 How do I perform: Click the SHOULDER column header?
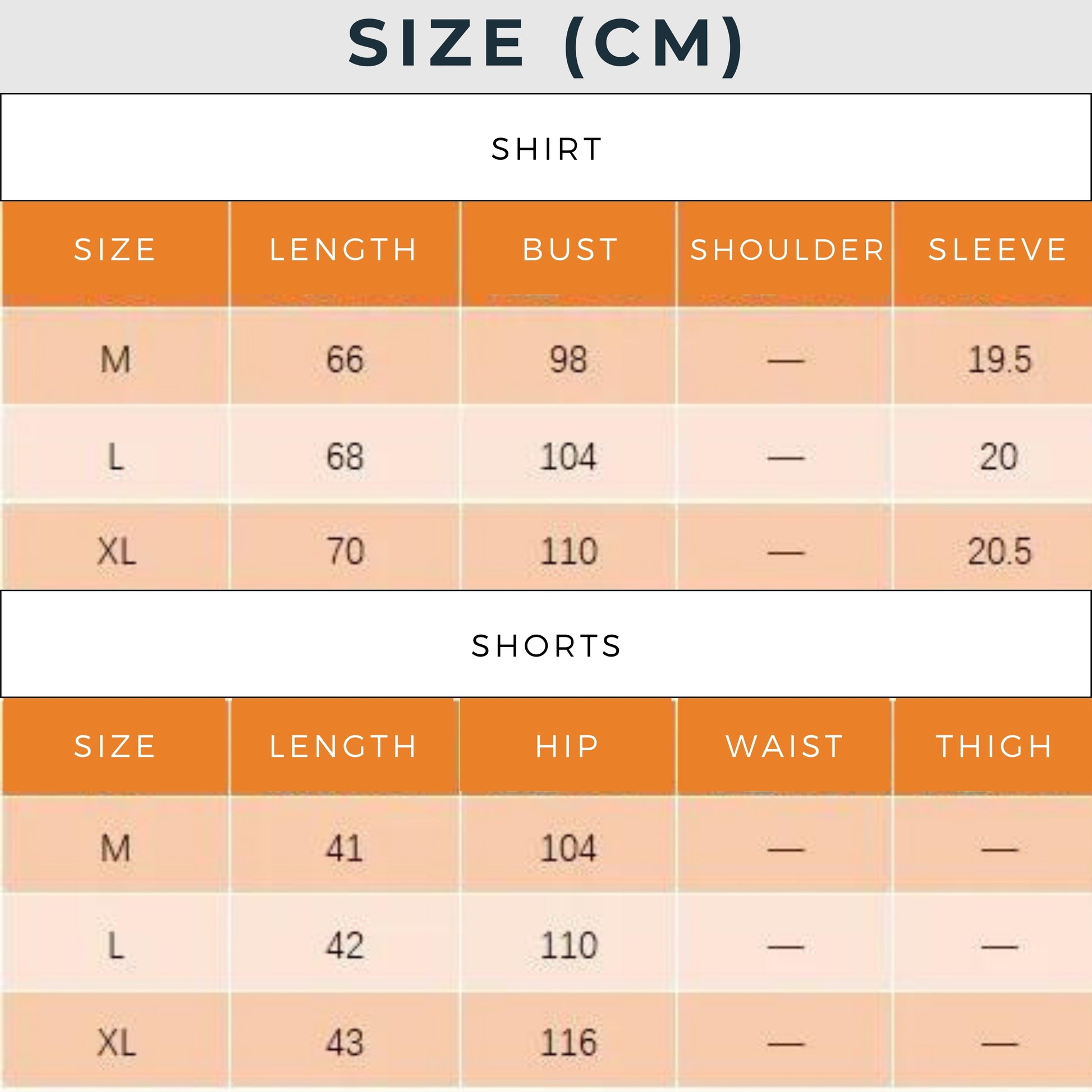pyautogui.click(x=787, y=250)
